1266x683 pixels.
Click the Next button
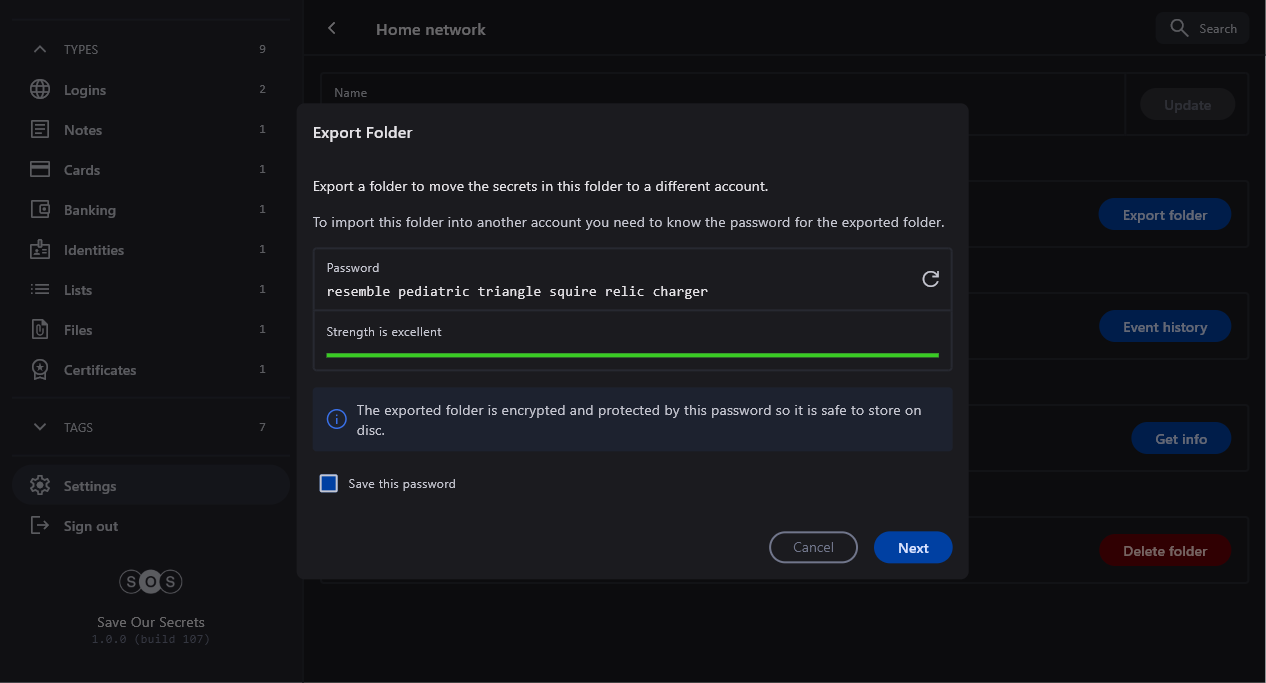pyautogui.click(x=912, y=548)
